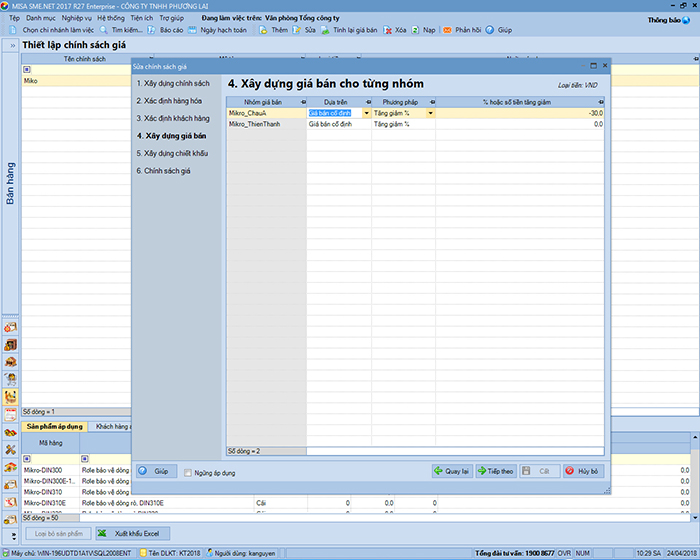Viewport: 700px width, 560px height.
Task: Pin the Phương pháp column header
Action: tap(432, 102)
